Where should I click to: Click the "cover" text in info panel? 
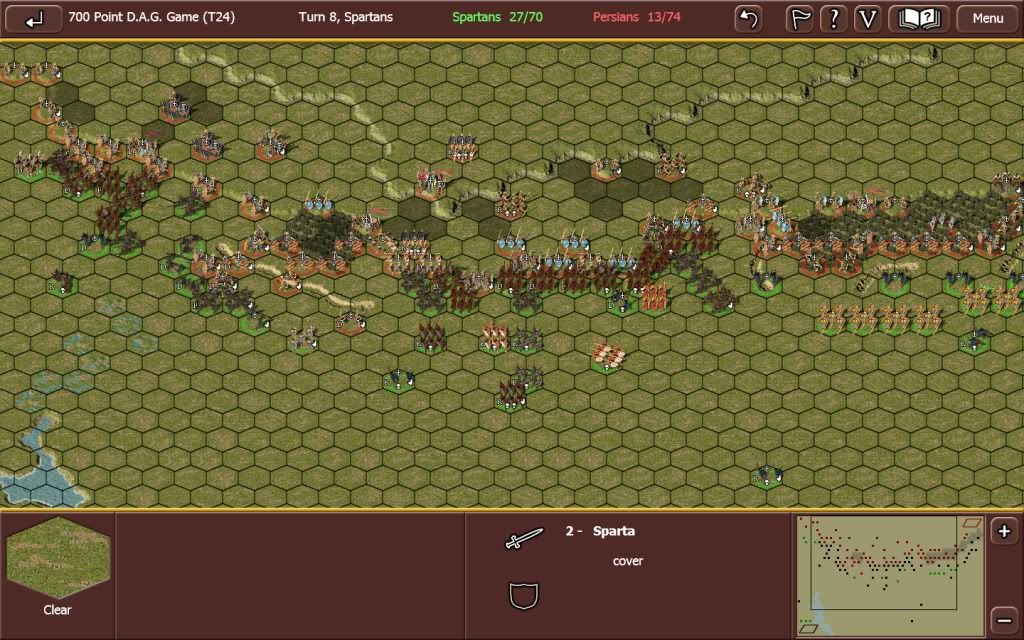coord(628,561)
